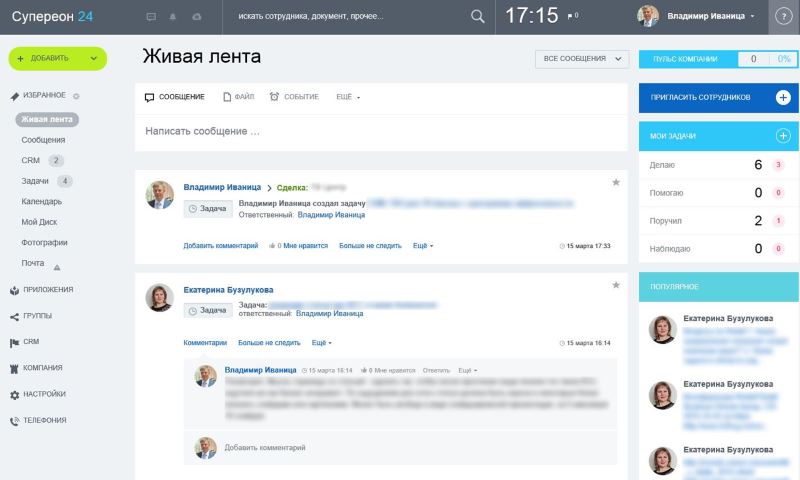Click the search magnifier icon
This screenshot has width=800, height=480.
click(478, 16)
